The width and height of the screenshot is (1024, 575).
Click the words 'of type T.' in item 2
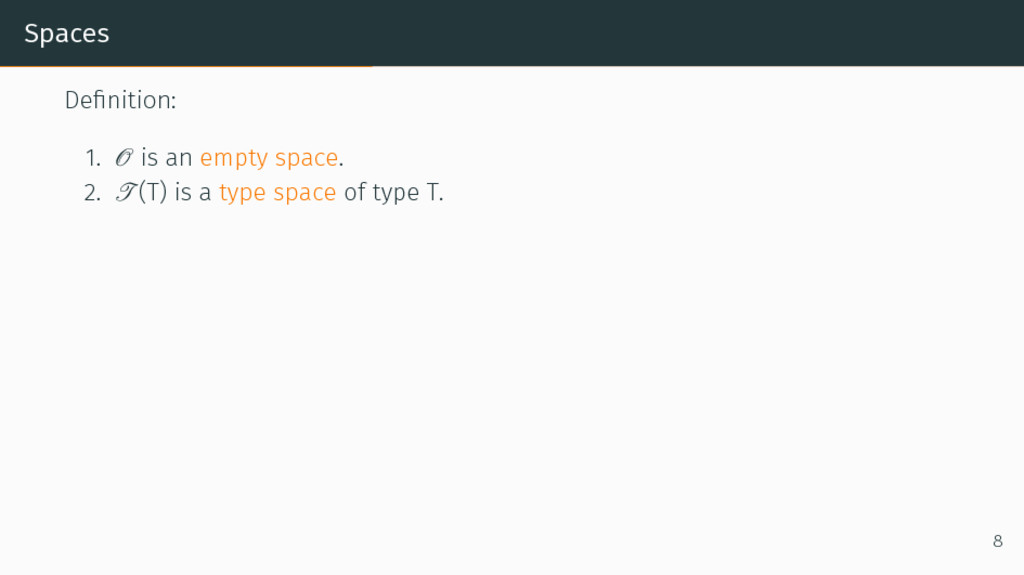point(393,192)
